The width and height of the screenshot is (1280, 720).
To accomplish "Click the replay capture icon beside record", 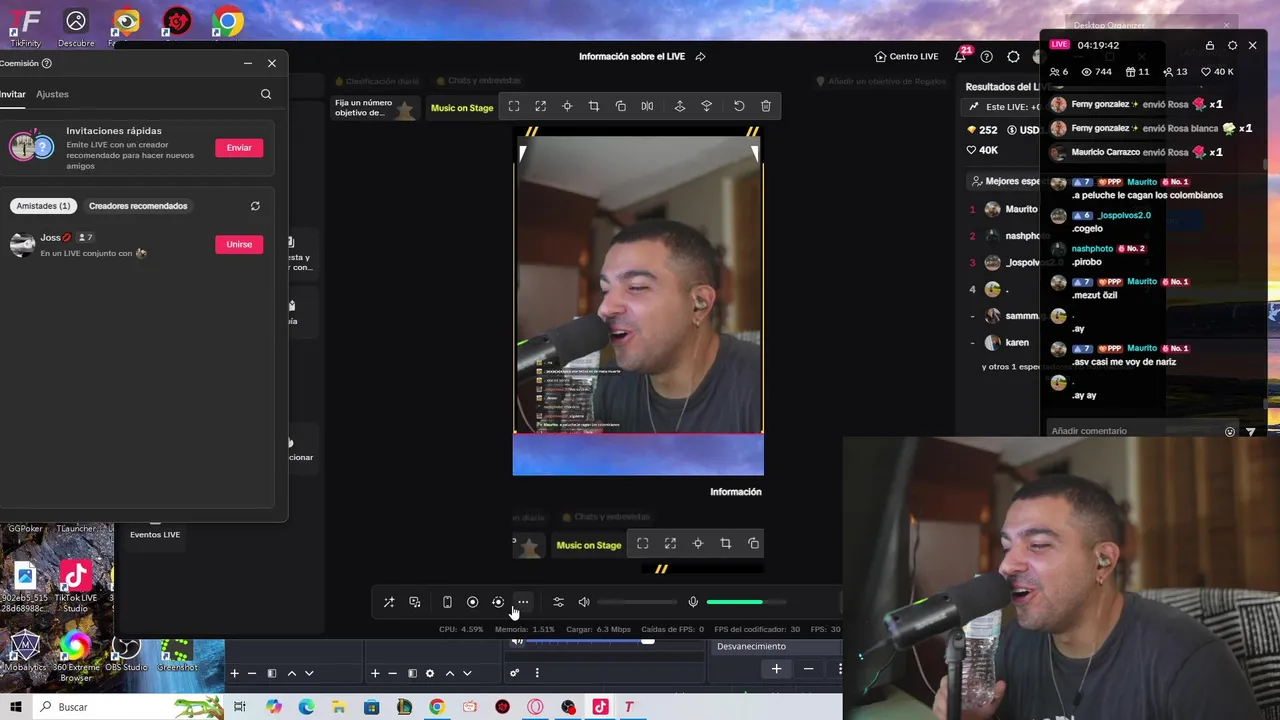I will (x=498, y=602).
